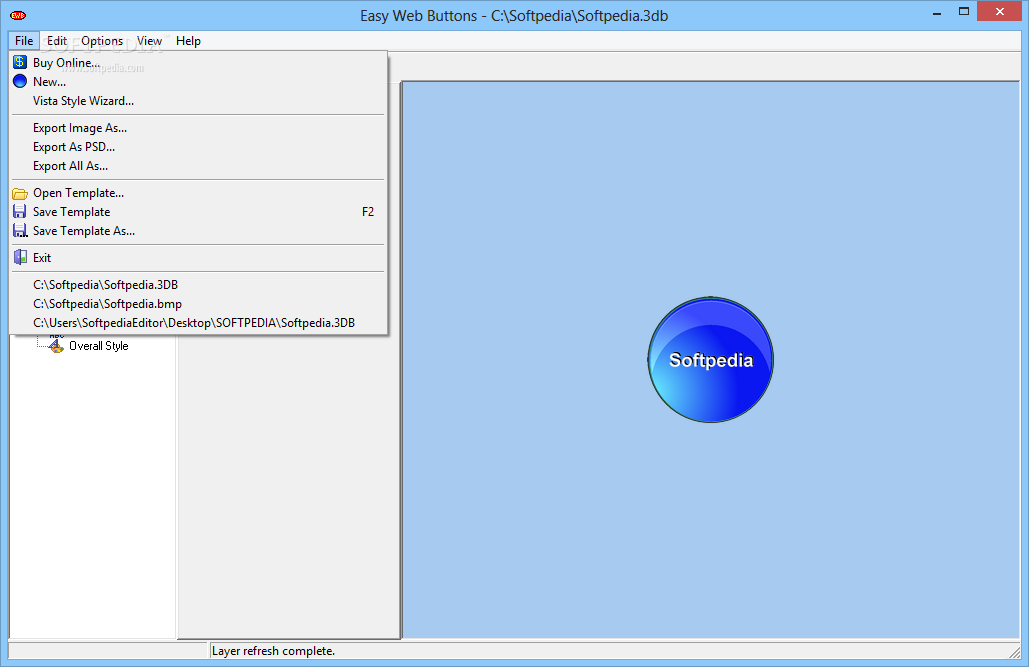Click the Softpedia button preview
This screenshot has height=667, width=1029.
711,360
